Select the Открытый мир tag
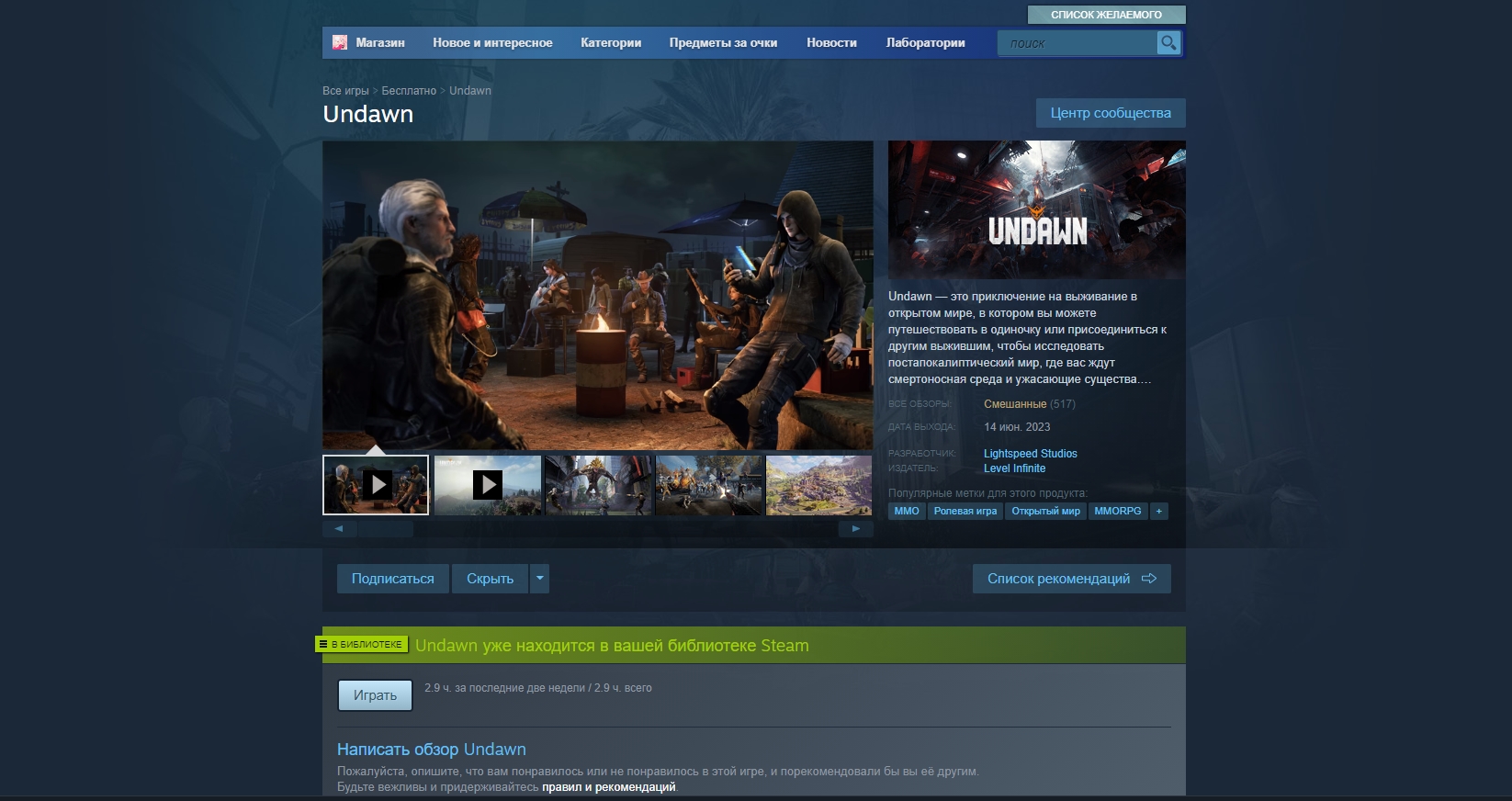1512x801 pixels. (1045, 511)
